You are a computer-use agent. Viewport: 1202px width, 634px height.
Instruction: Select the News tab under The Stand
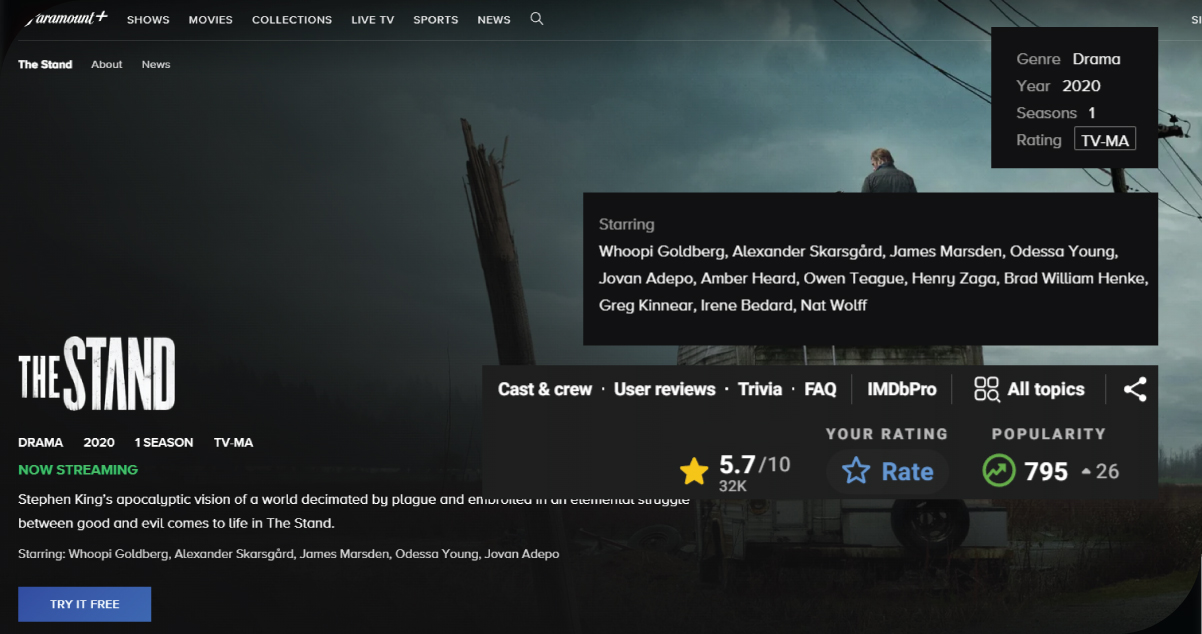click(156, 64)
